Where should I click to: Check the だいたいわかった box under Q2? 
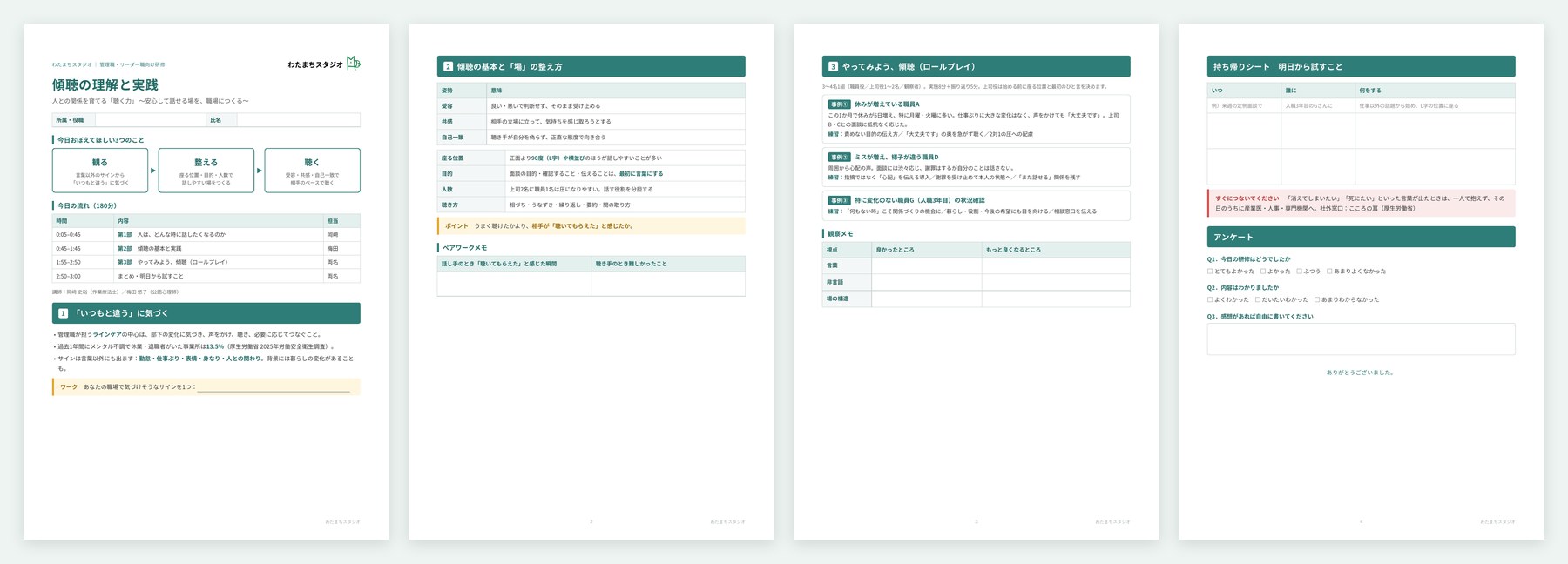(1258, 299)
